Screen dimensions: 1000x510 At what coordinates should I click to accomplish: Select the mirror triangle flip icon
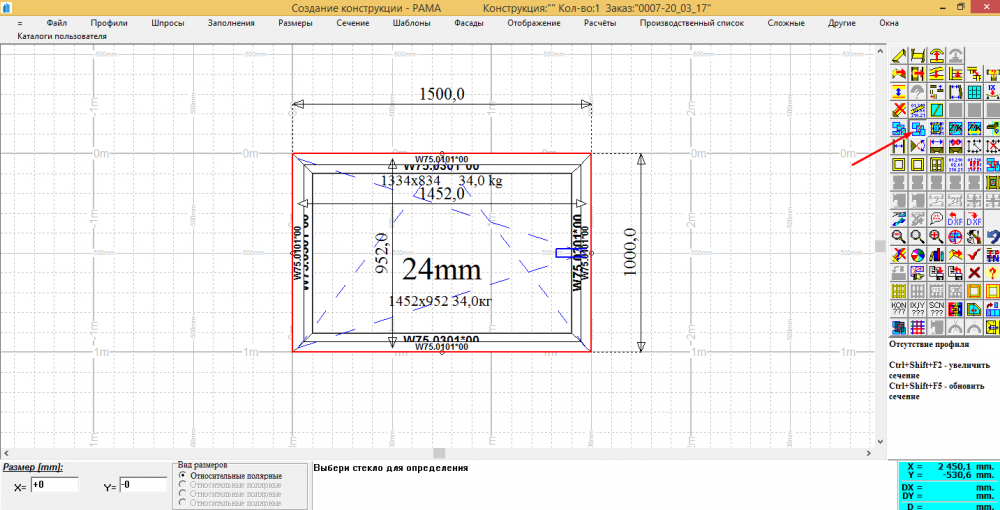click(x=918, y=146)
